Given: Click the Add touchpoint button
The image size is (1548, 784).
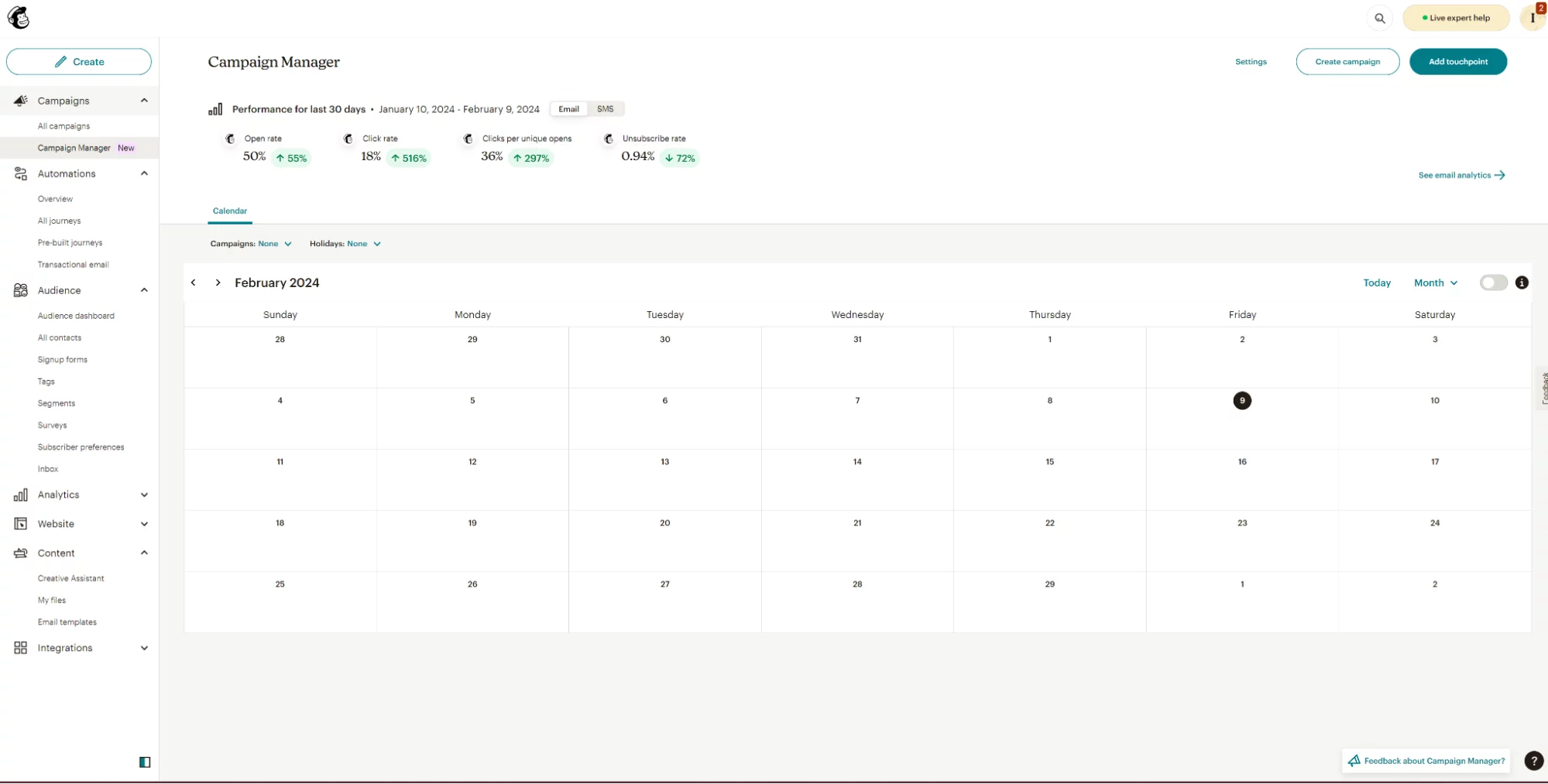Looking at the screenshot, I should pos(1457,62).
